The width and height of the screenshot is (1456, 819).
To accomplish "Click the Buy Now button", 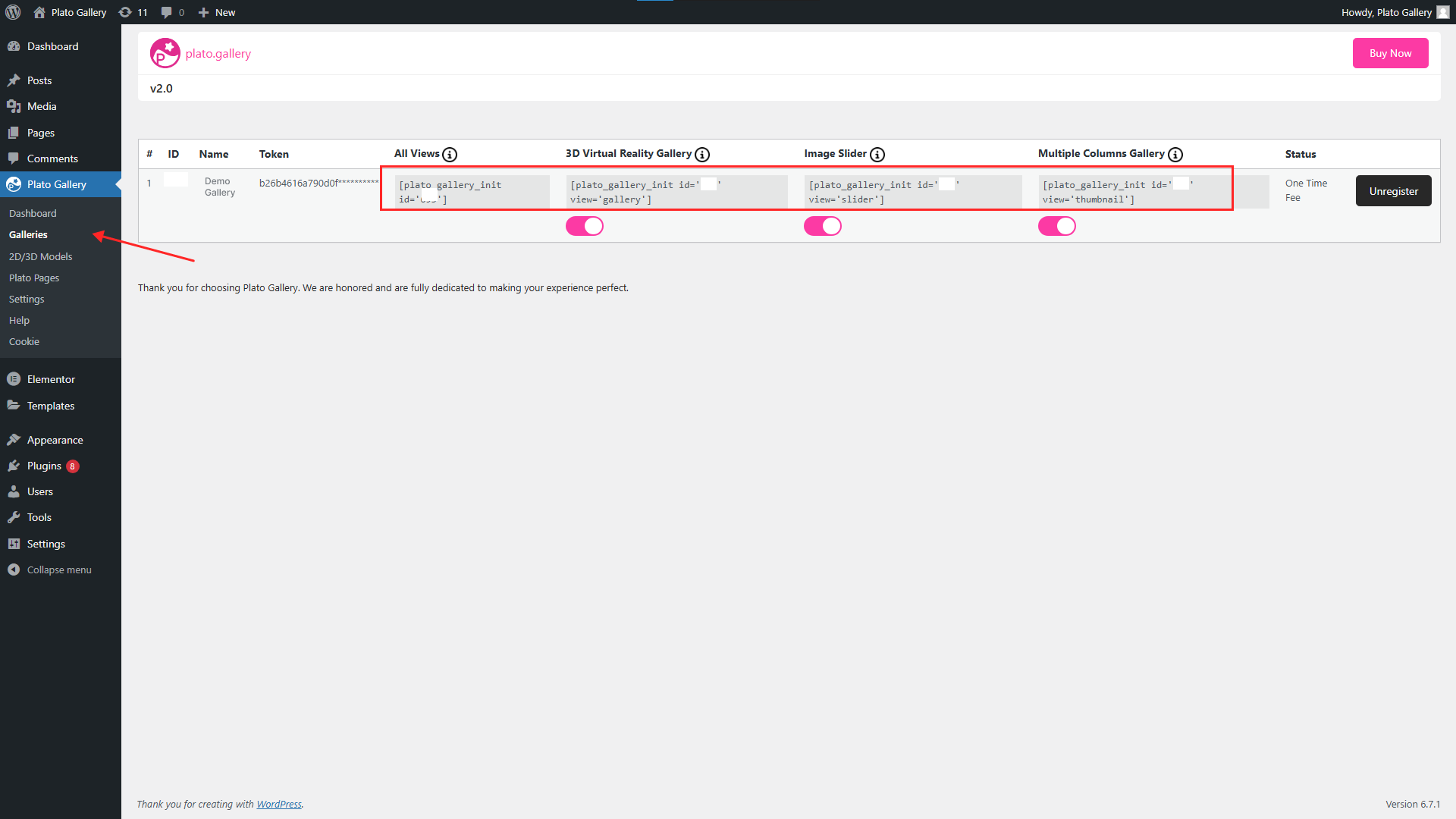I will tap(1389, 53).
